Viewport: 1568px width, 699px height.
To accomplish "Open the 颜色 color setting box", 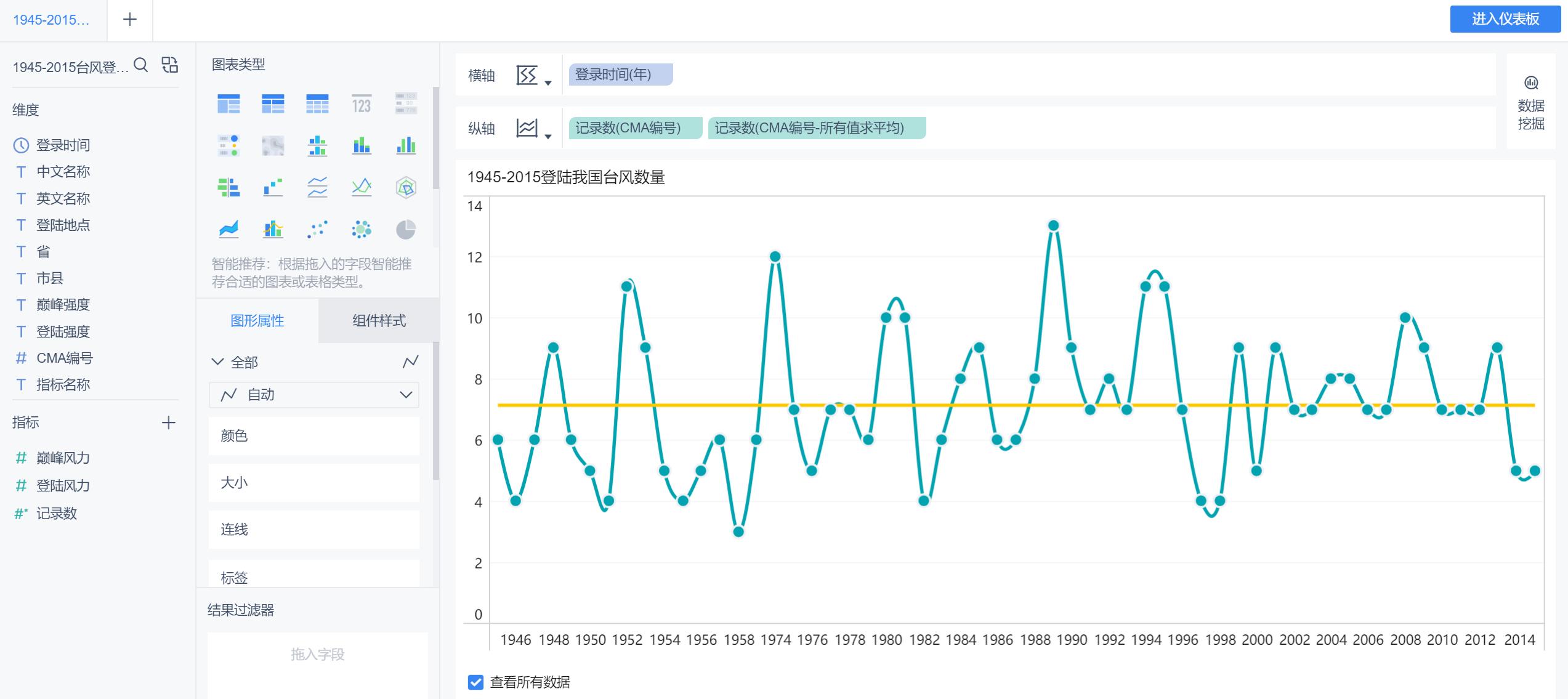I will pos(314,436).
